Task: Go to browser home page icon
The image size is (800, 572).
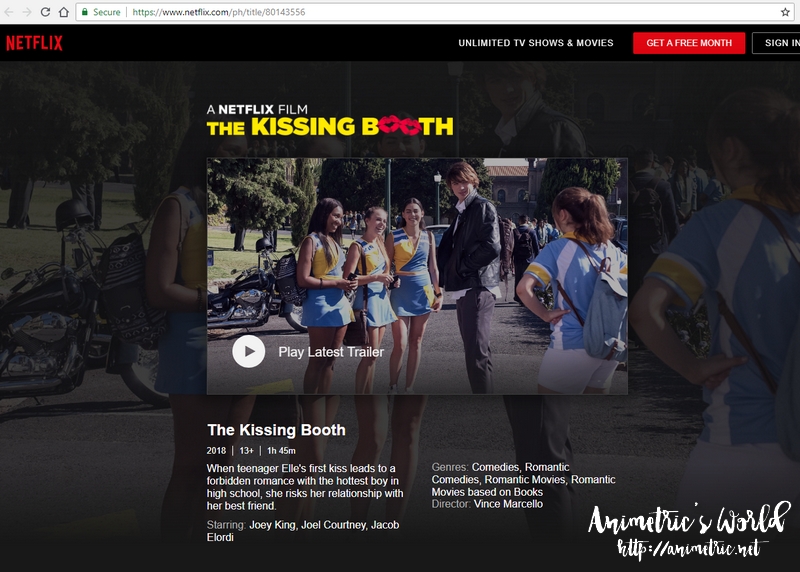Action: (64, 12)
